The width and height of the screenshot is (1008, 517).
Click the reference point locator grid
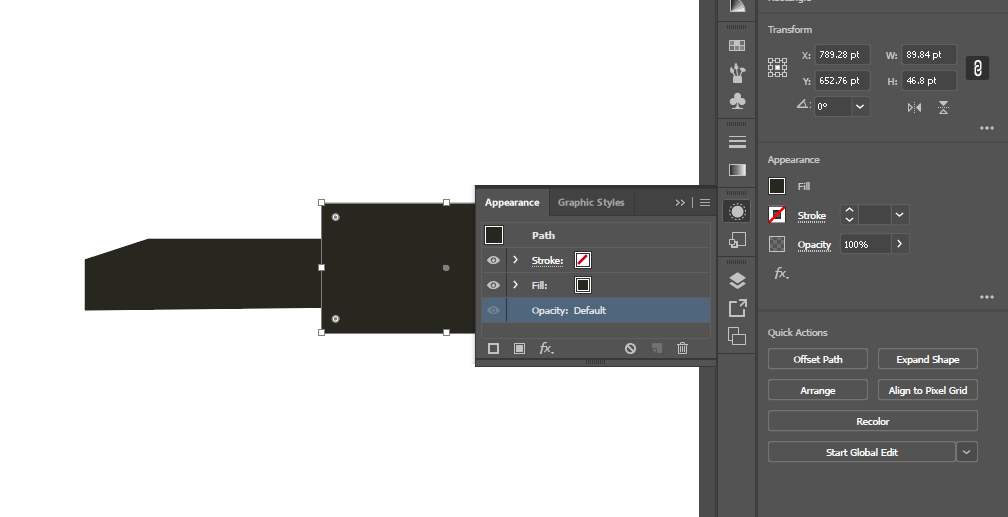point(777,68)
